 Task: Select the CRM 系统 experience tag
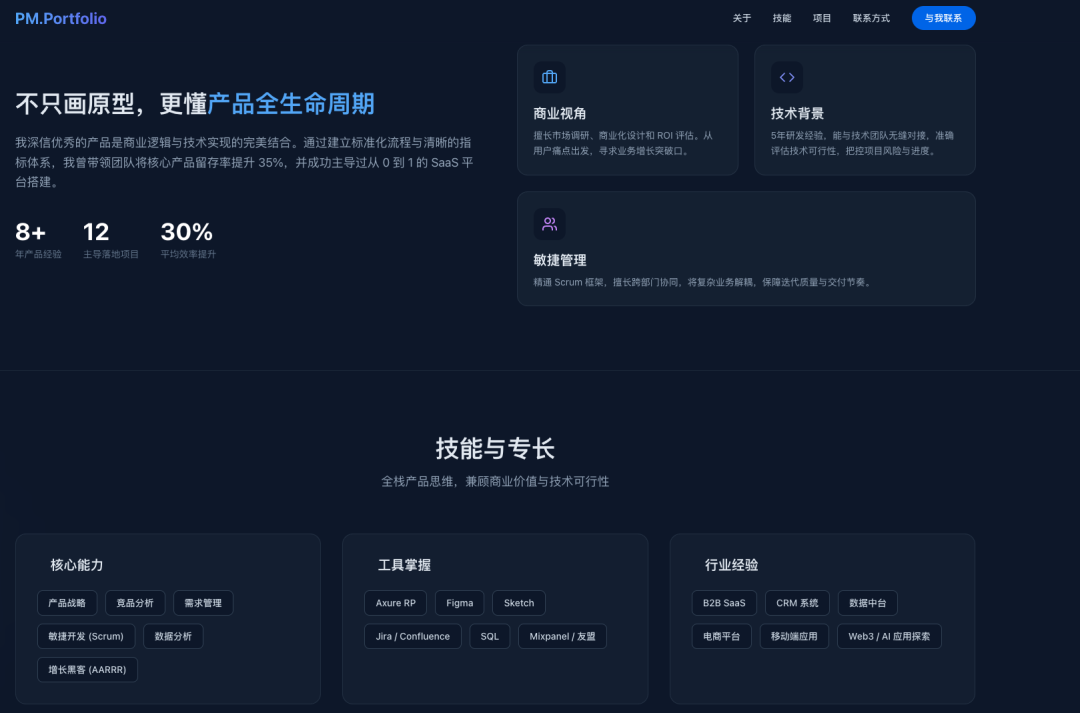(797, 603)
